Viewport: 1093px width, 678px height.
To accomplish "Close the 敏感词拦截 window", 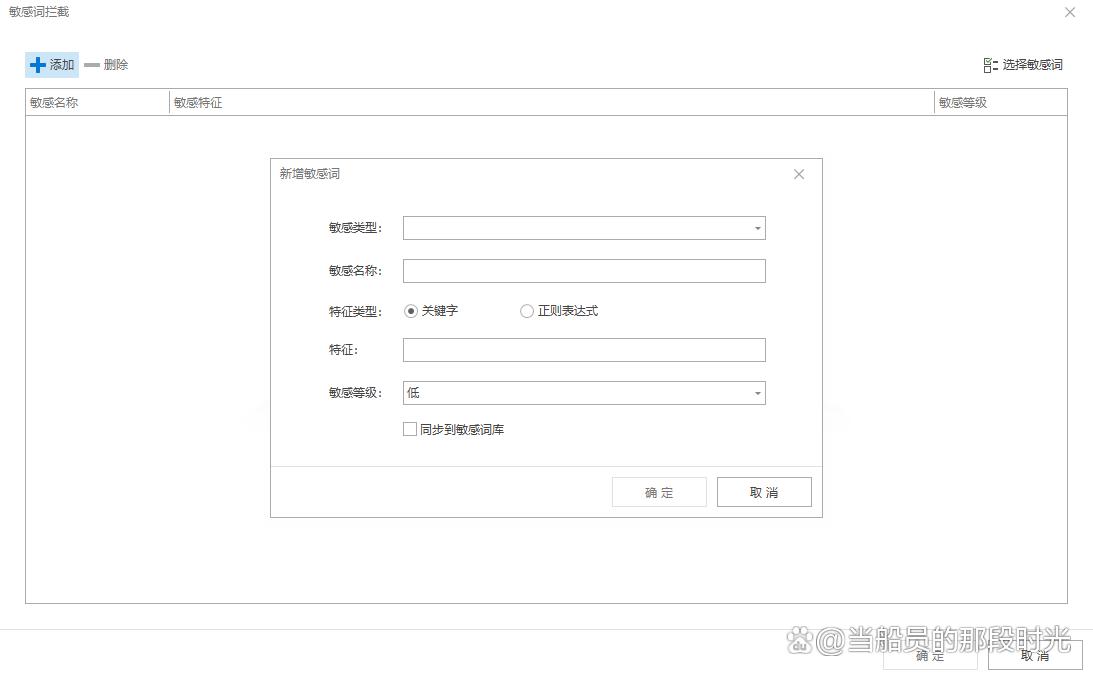I will [1070, 13].
